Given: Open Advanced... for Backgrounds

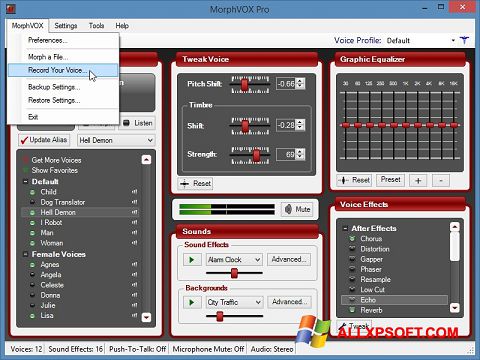Looking at the screenshot, I should tap(289, 302).
